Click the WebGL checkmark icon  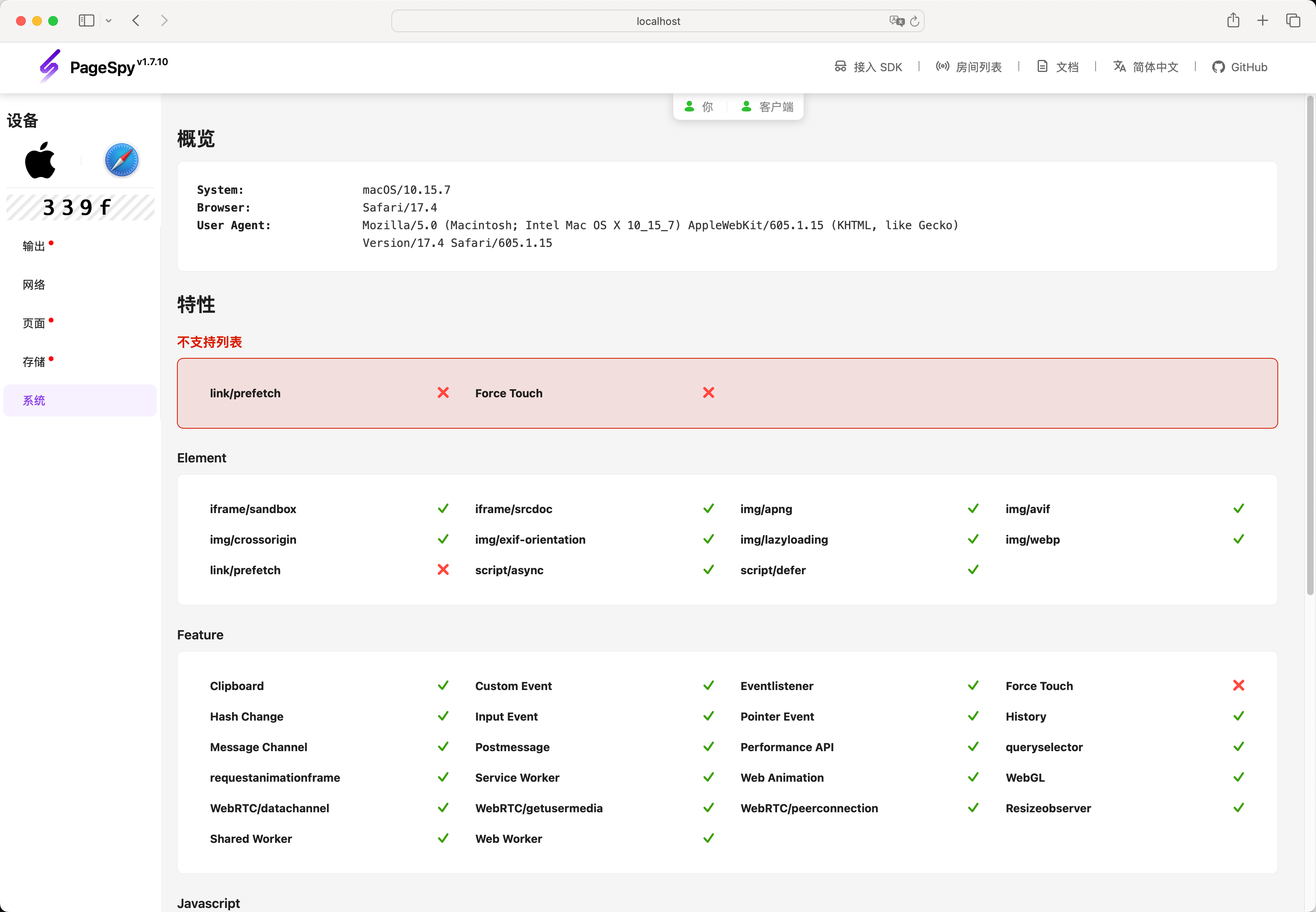point(1238,777)
